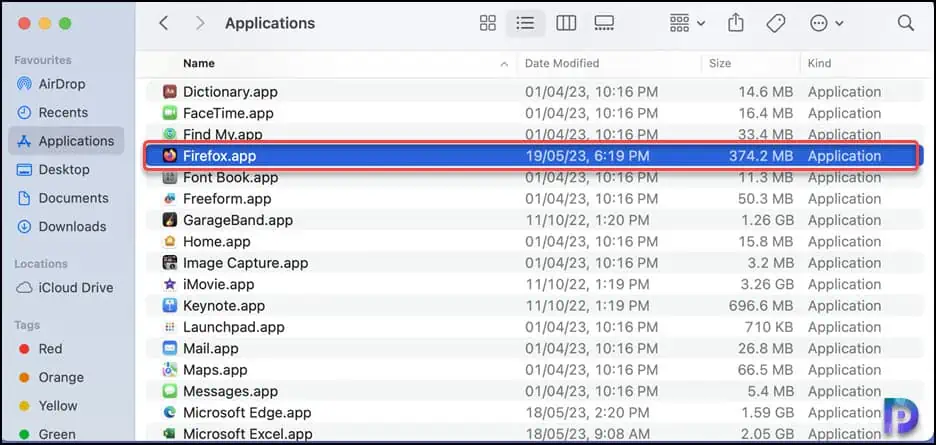Click the Mail.app icon

(170, 348)
